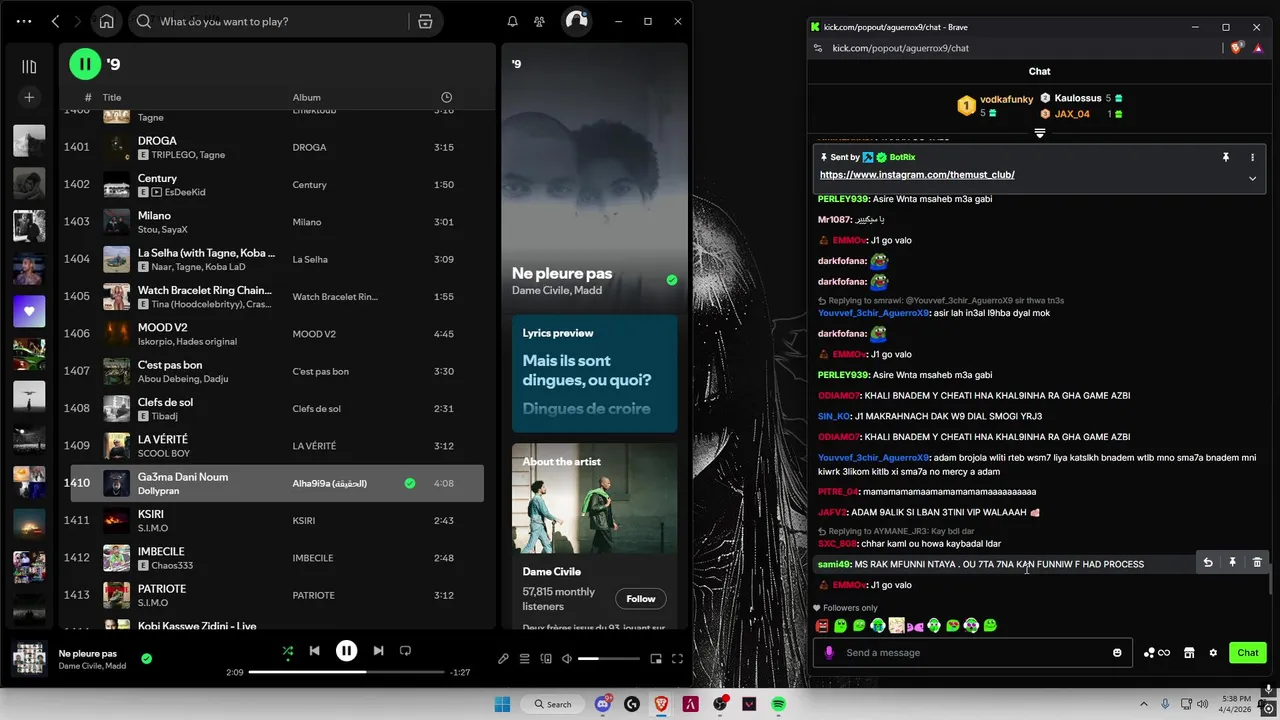
Task: Open the Windows Start menu
Action: (x=502, y=704)
